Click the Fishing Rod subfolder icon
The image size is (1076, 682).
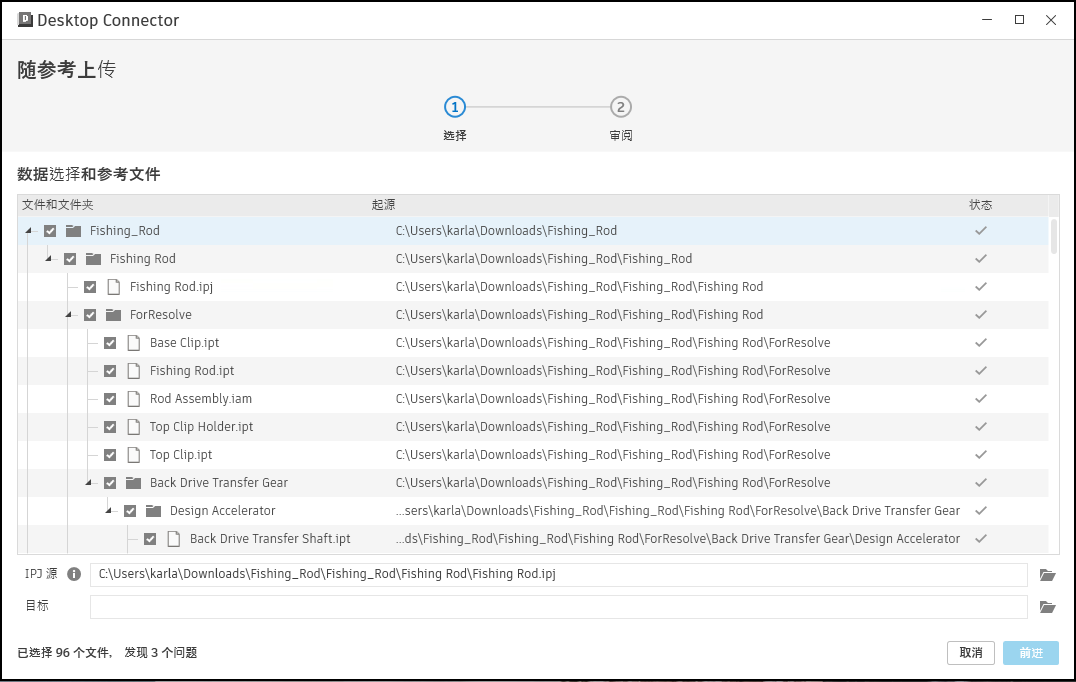point(93,259)
